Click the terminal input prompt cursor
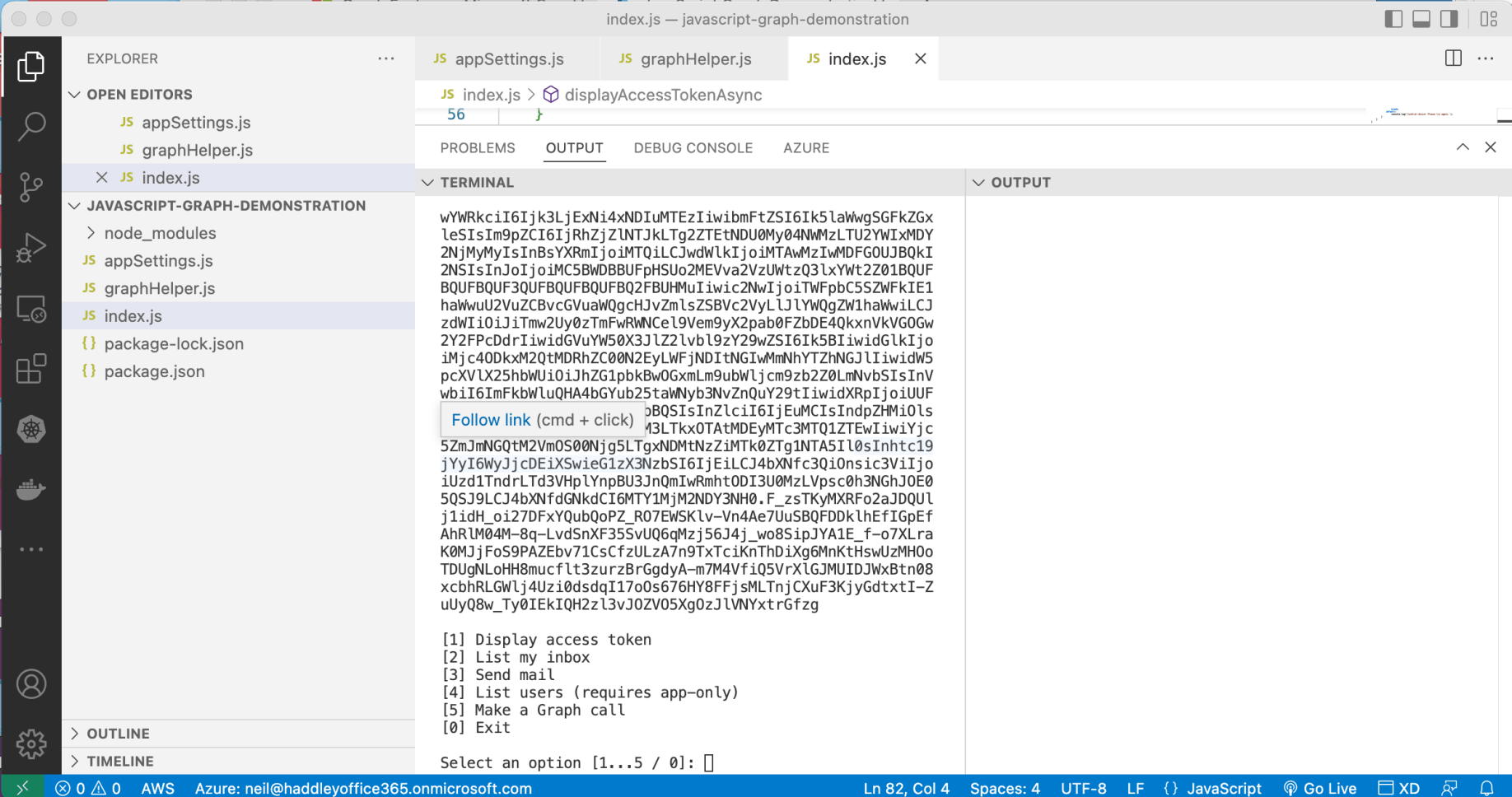The height and width of the screenshot is (797, 1512). coord(709,763)
